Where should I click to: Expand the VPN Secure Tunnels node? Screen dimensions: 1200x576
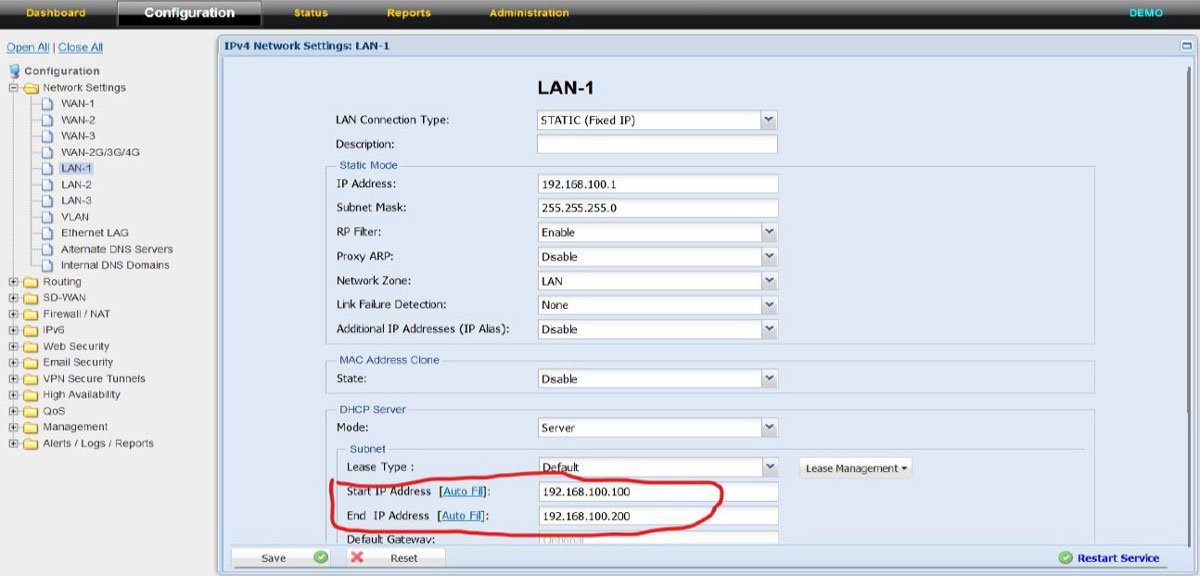point(14,379)
